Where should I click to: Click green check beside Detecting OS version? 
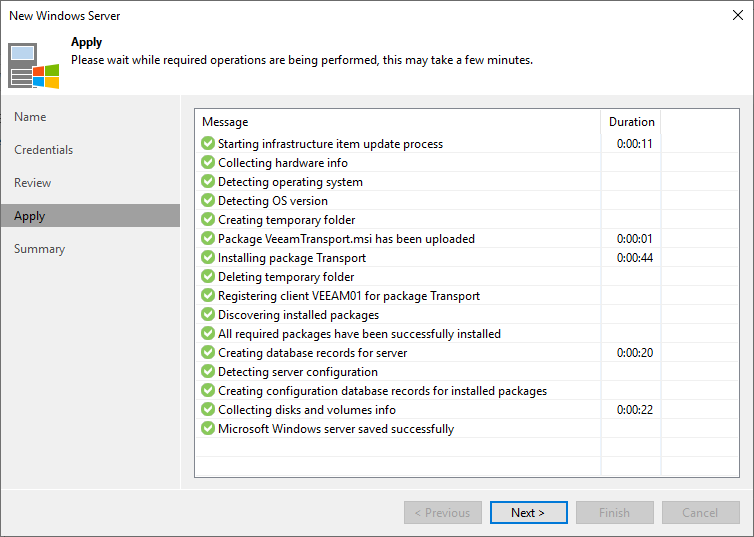(x=208, y=200)
